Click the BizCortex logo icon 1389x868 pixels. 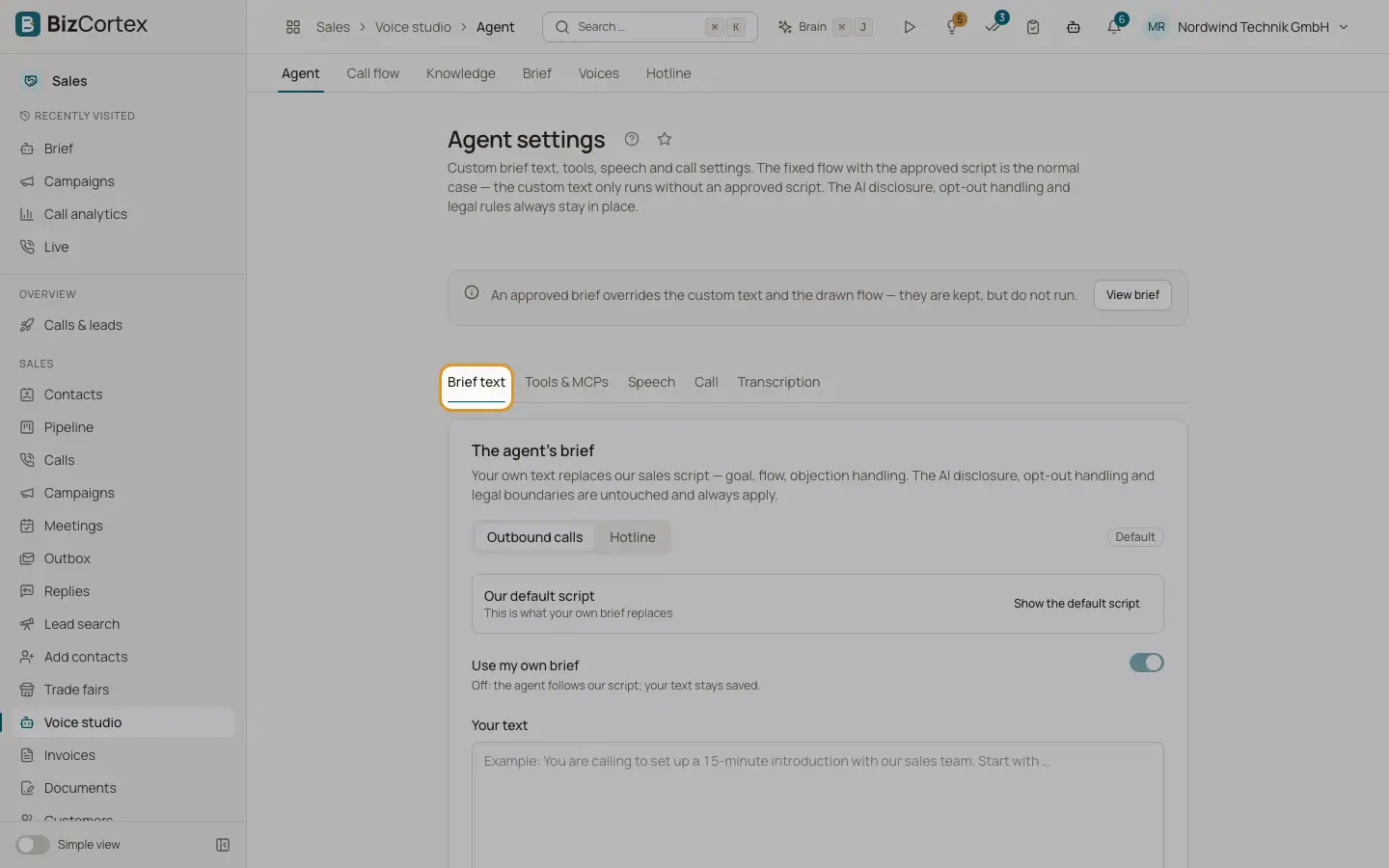point(28,24)
